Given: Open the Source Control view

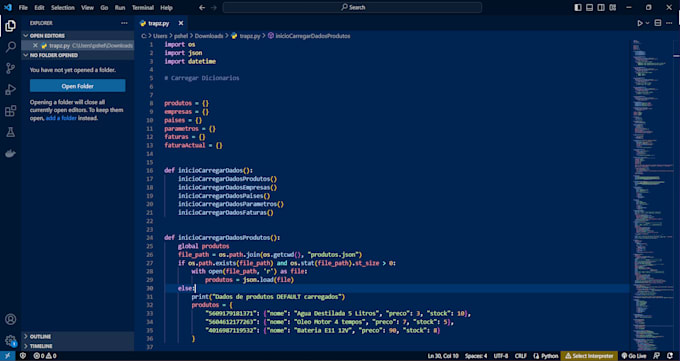Looking at the screenshot, I should coord(10,68).
